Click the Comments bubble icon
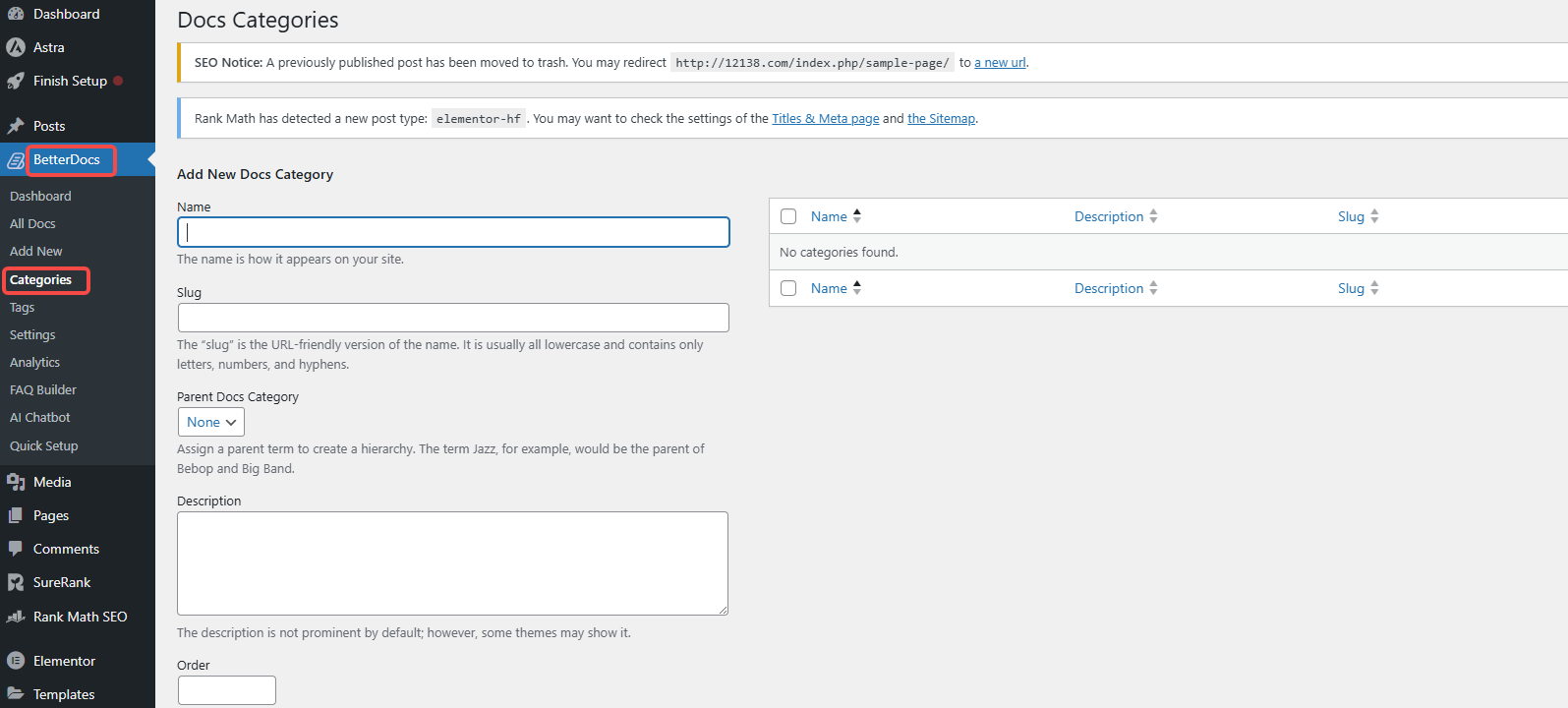Image resolution: width=1568 pixels, height=708 pixels. pyautogui.click(x=16, y=549)
